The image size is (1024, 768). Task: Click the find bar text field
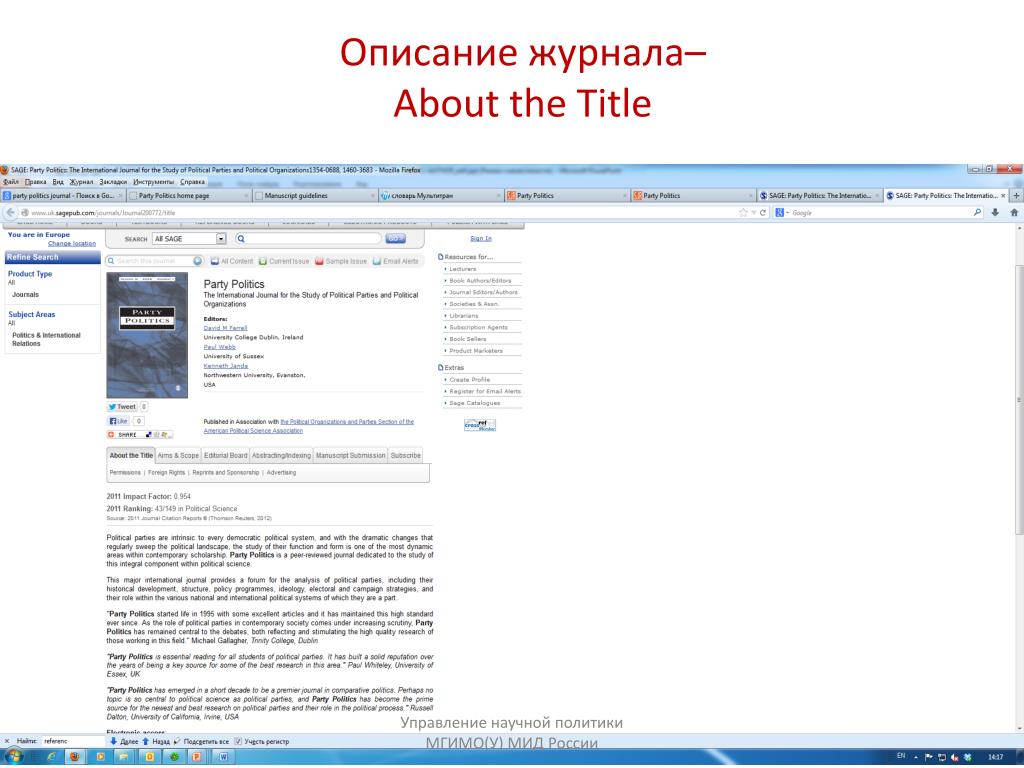tap(73, 742)
